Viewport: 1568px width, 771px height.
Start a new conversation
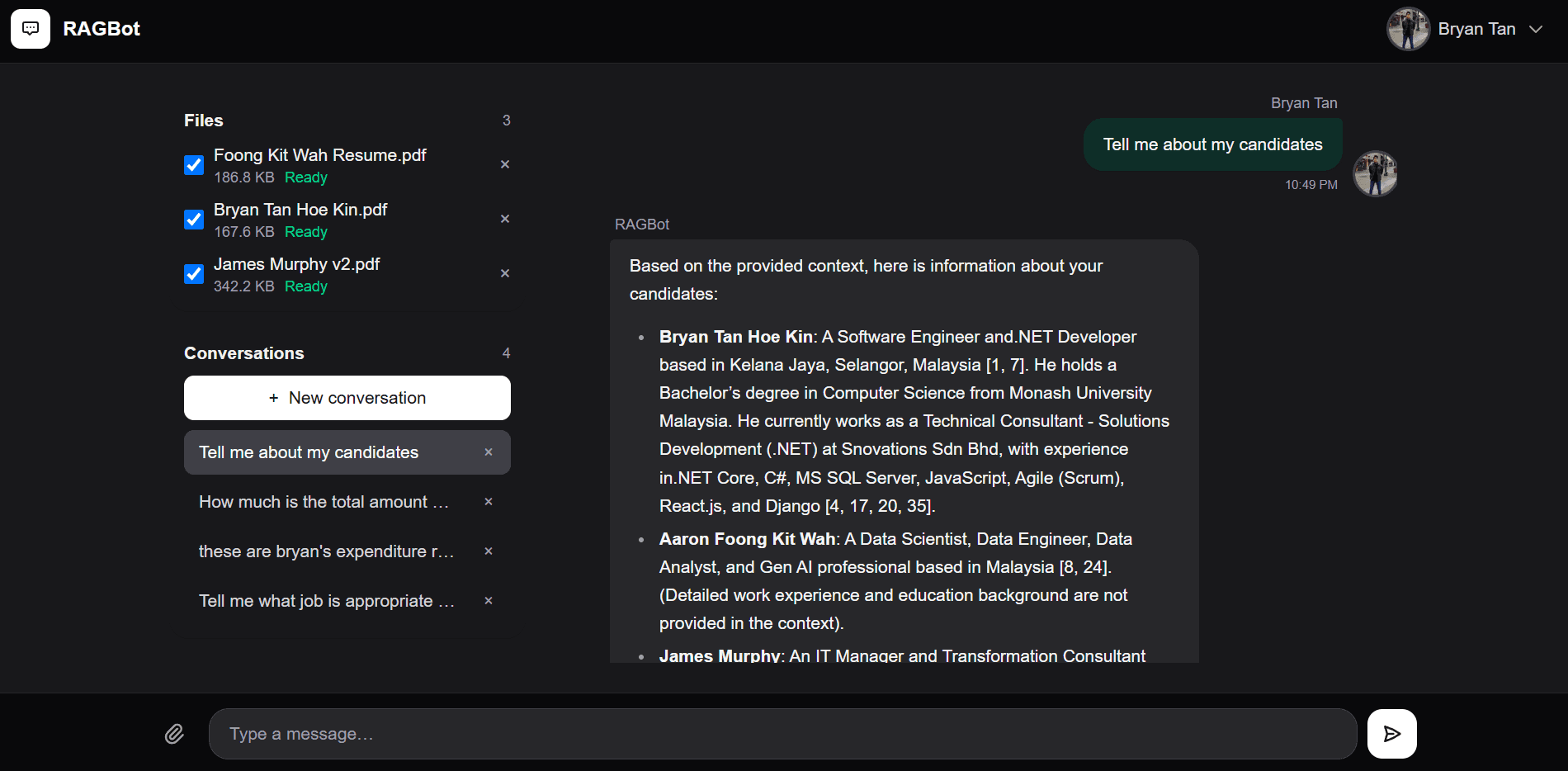pyautogui.click(x=347, y=398)
